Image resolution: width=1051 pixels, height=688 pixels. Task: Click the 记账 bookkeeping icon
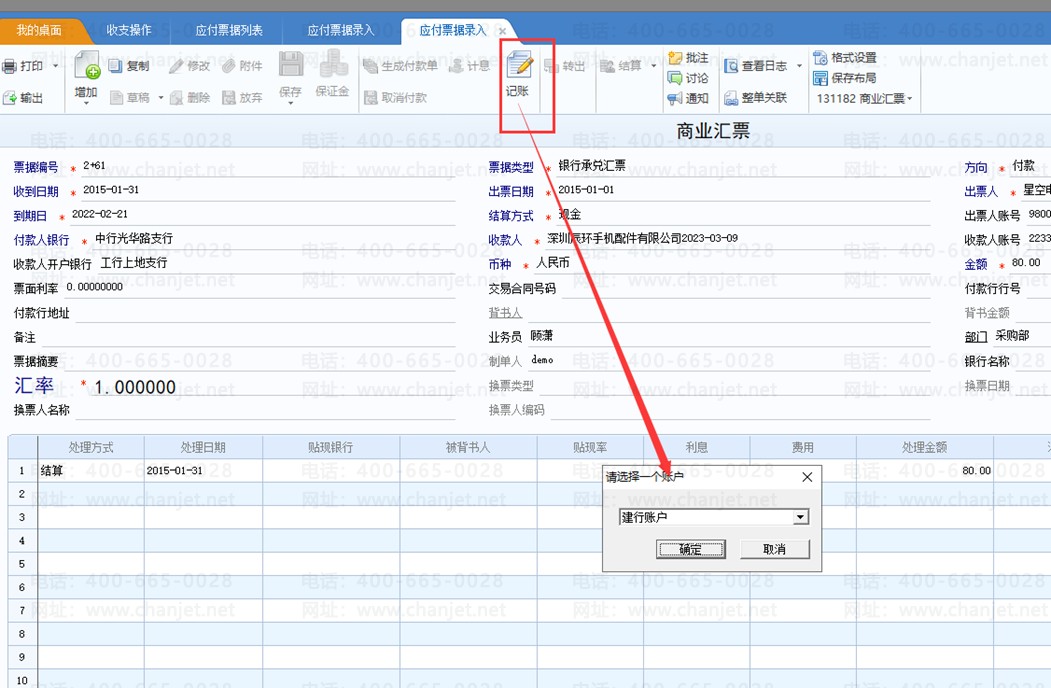click(x=519, y=65)
